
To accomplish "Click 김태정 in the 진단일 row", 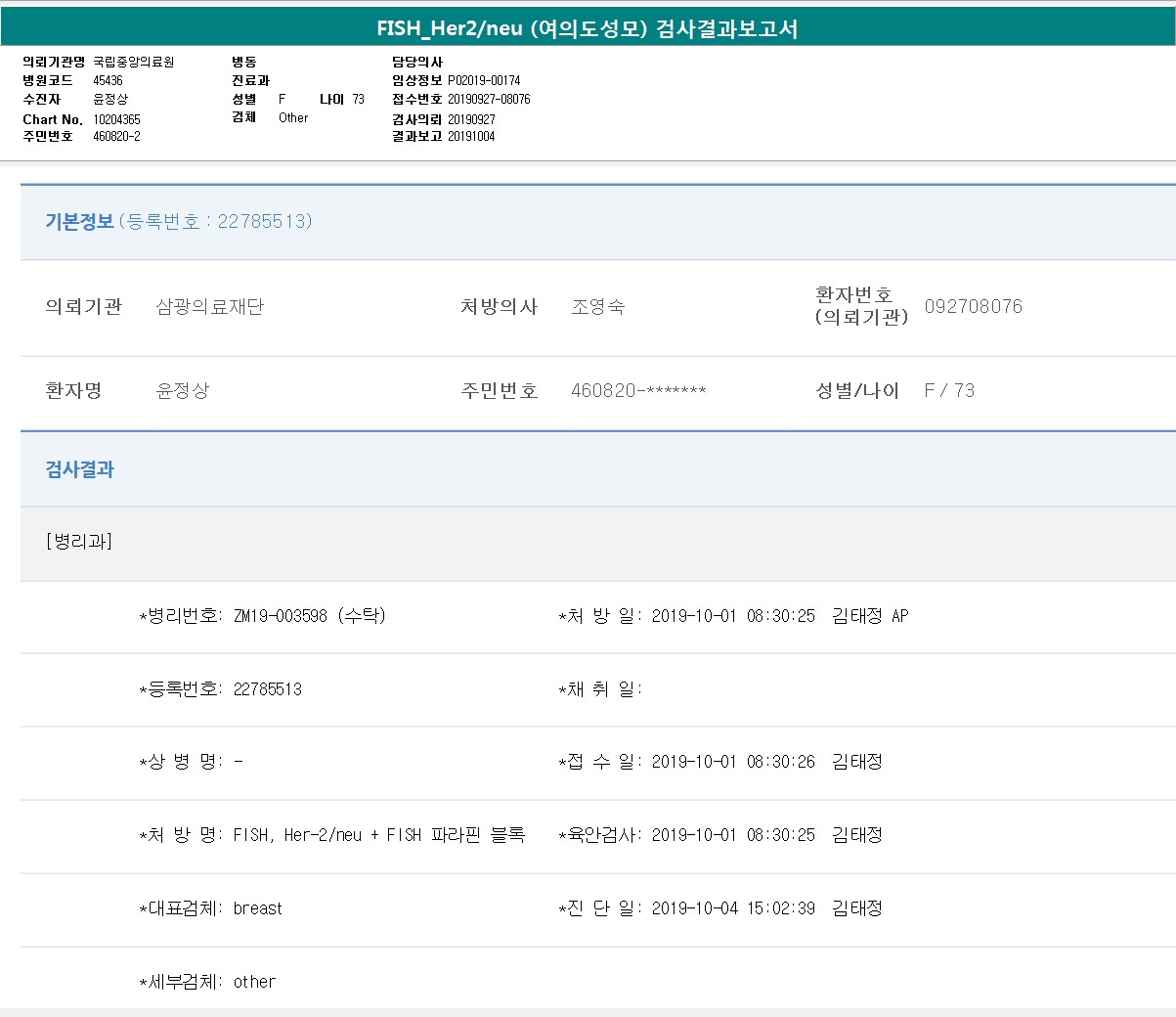I will point(857,908).
